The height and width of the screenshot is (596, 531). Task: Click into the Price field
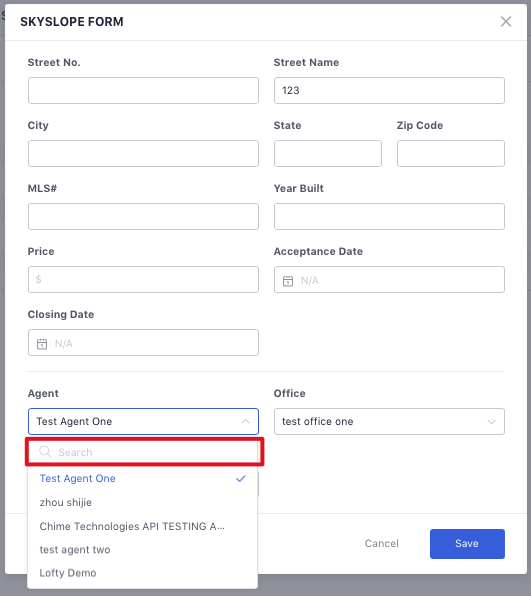pyautogui.click(x=143, y=279)
